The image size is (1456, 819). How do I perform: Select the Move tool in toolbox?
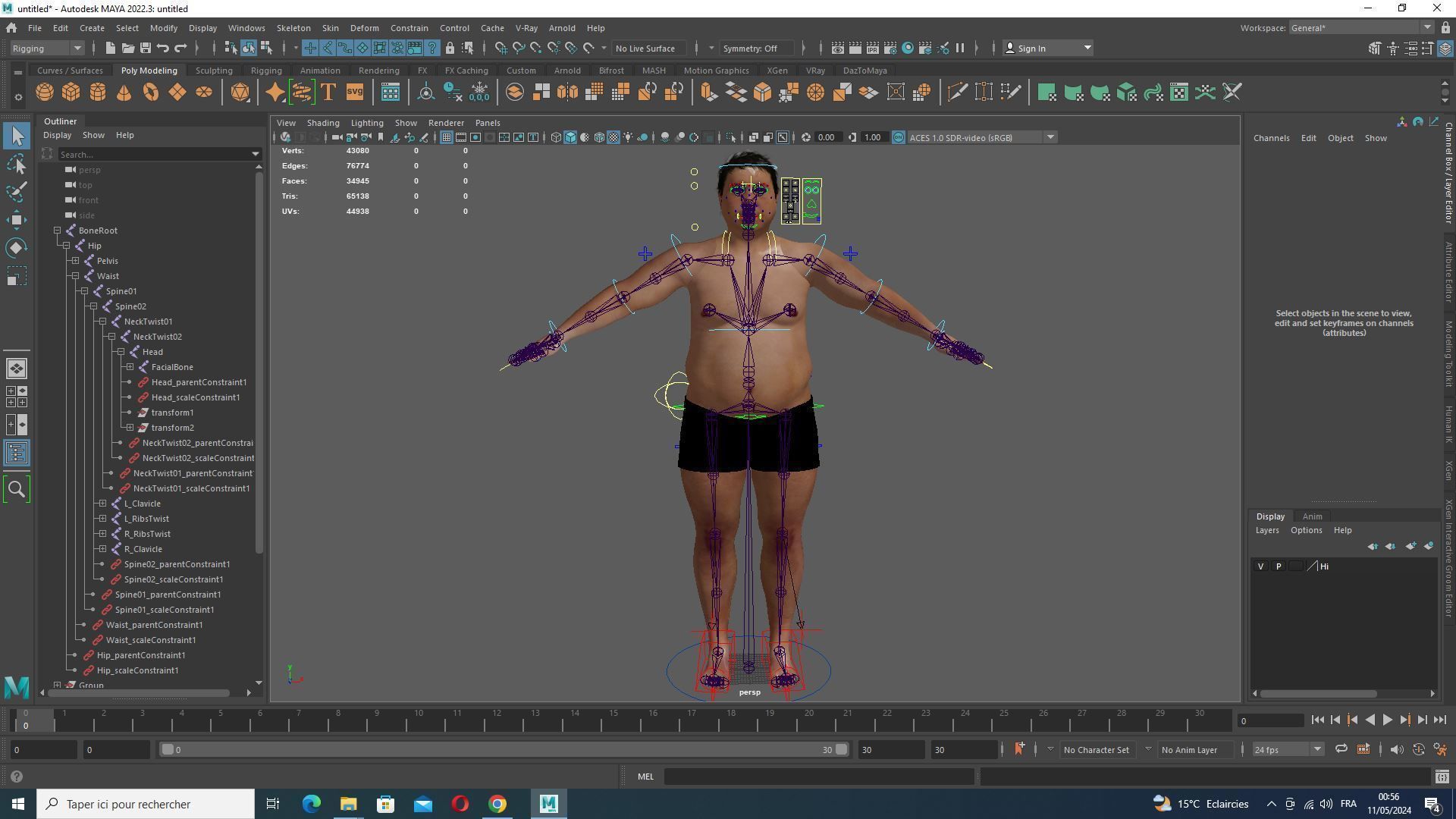(x=17, y=220)
